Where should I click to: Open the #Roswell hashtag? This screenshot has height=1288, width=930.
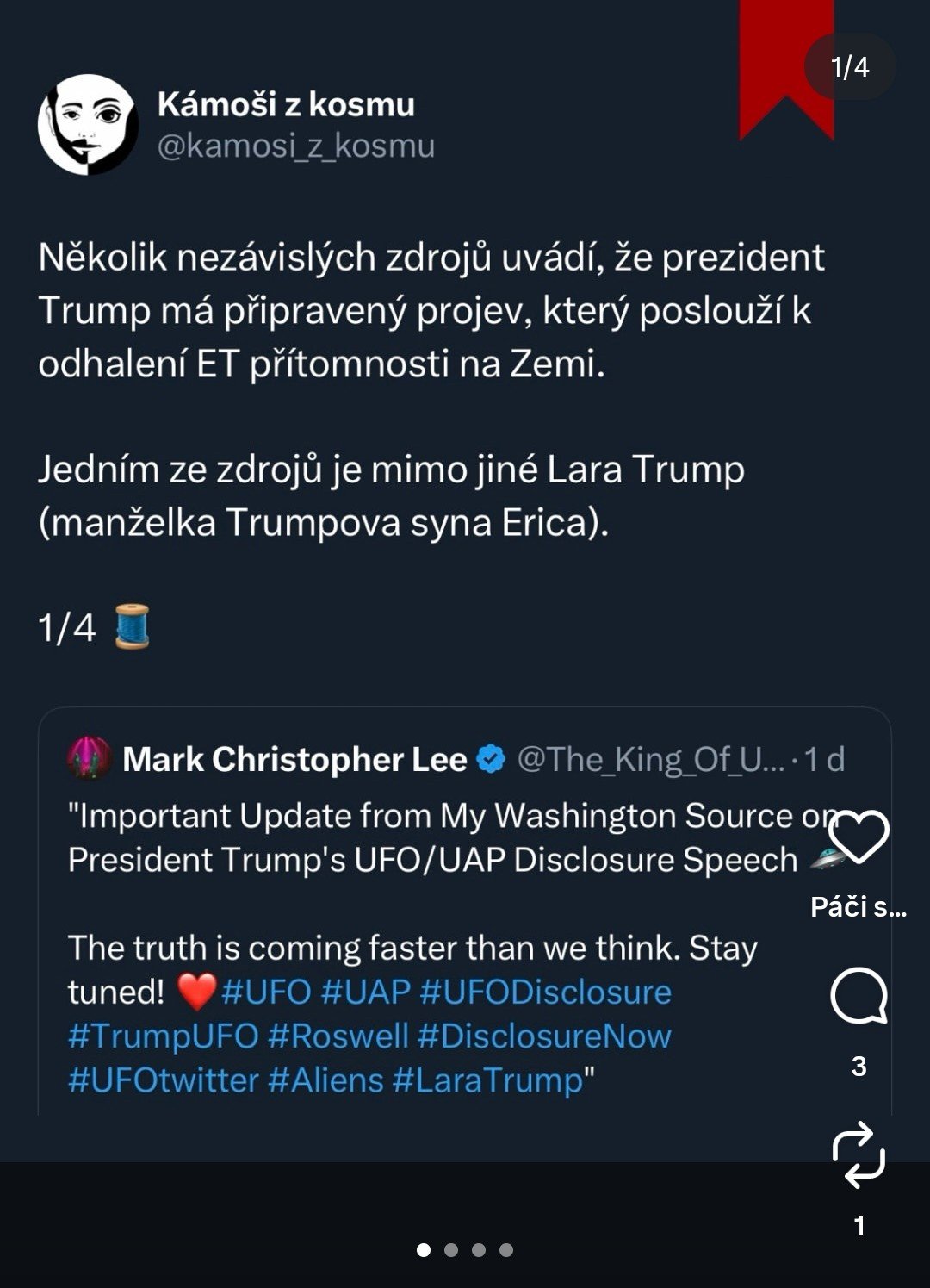coord(338,1036)
